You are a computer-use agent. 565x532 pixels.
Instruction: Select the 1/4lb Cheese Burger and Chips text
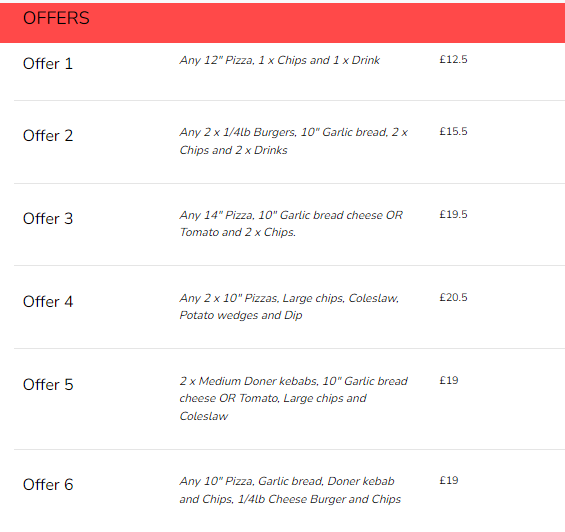point(319,499)
